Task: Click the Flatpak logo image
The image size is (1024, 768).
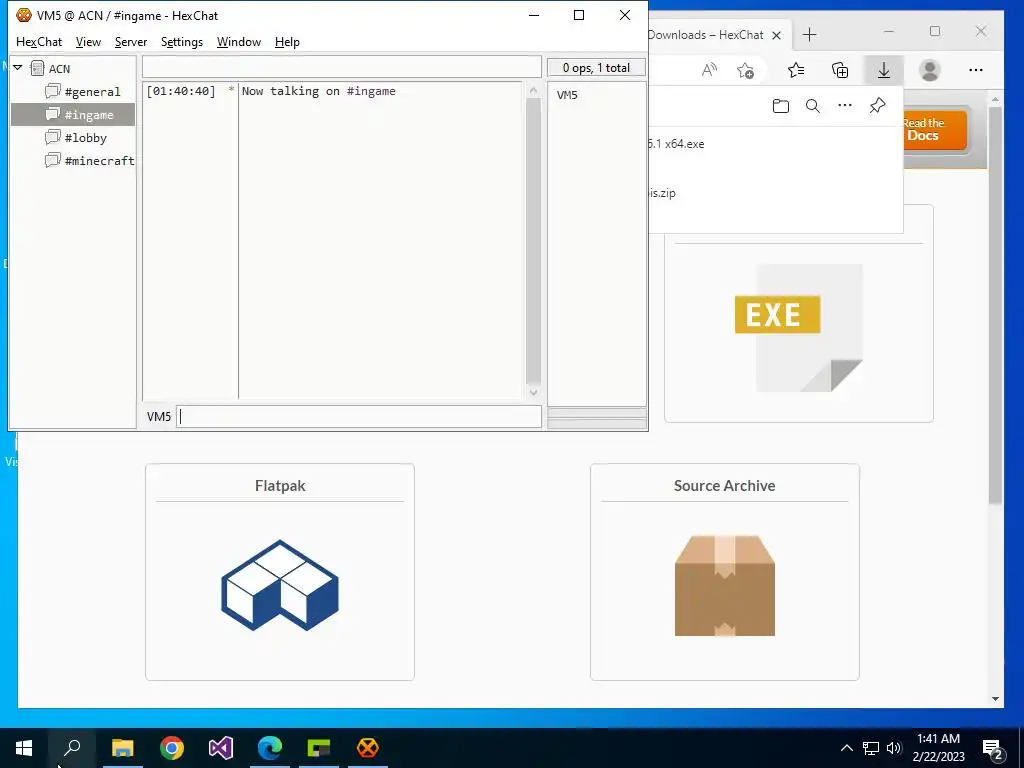Action: (x=280, y=585)
